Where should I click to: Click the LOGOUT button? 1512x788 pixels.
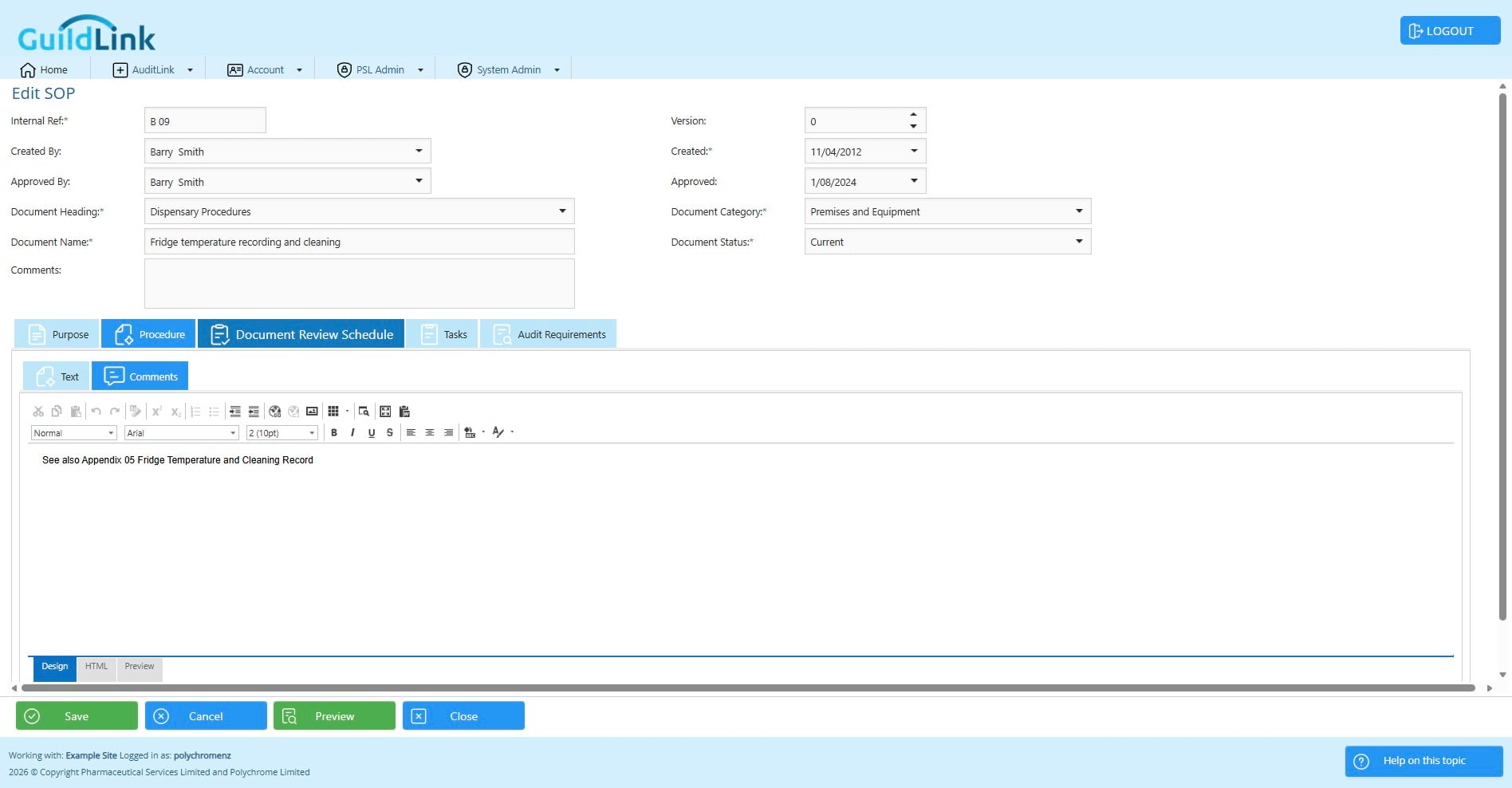tap(1450, 30)
